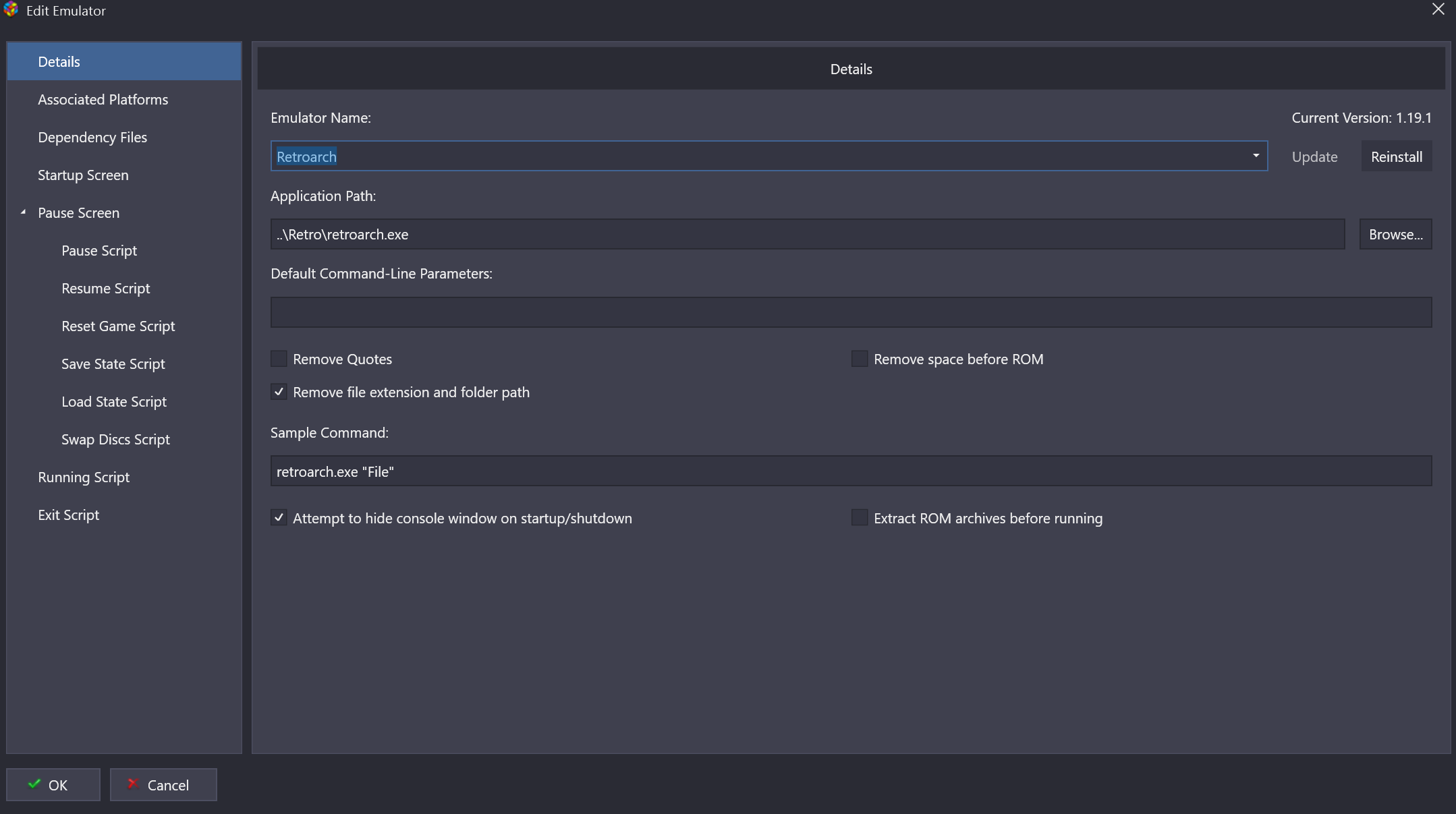Click the Sample Command field
1456x814 pixels.
click(851, 471)
